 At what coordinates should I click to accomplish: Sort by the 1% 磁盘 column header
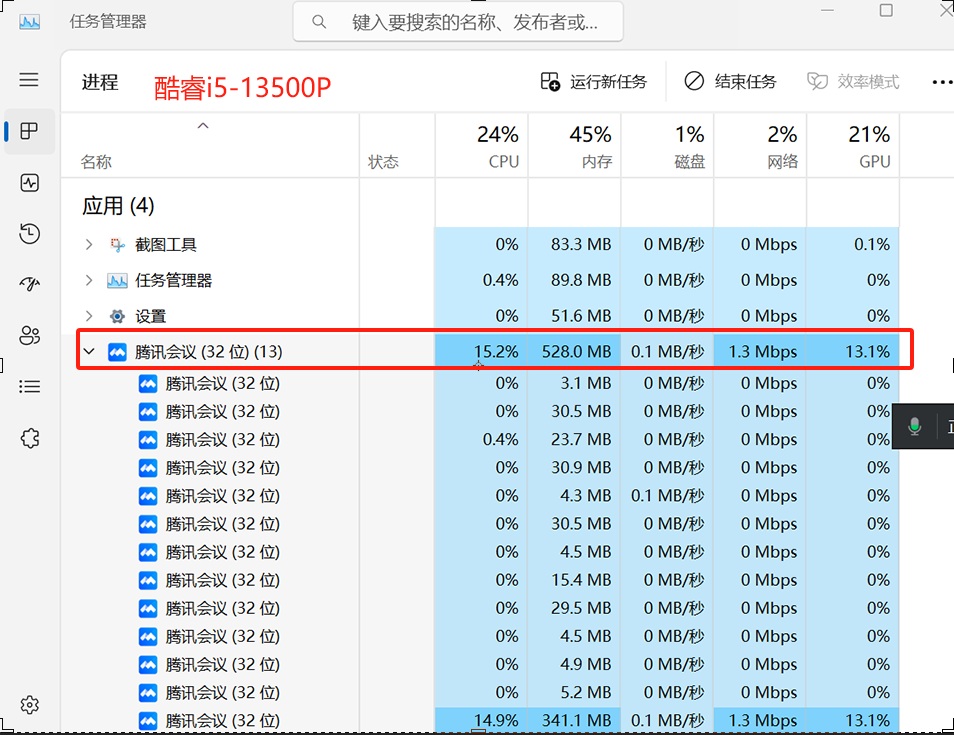pos(667,146)
